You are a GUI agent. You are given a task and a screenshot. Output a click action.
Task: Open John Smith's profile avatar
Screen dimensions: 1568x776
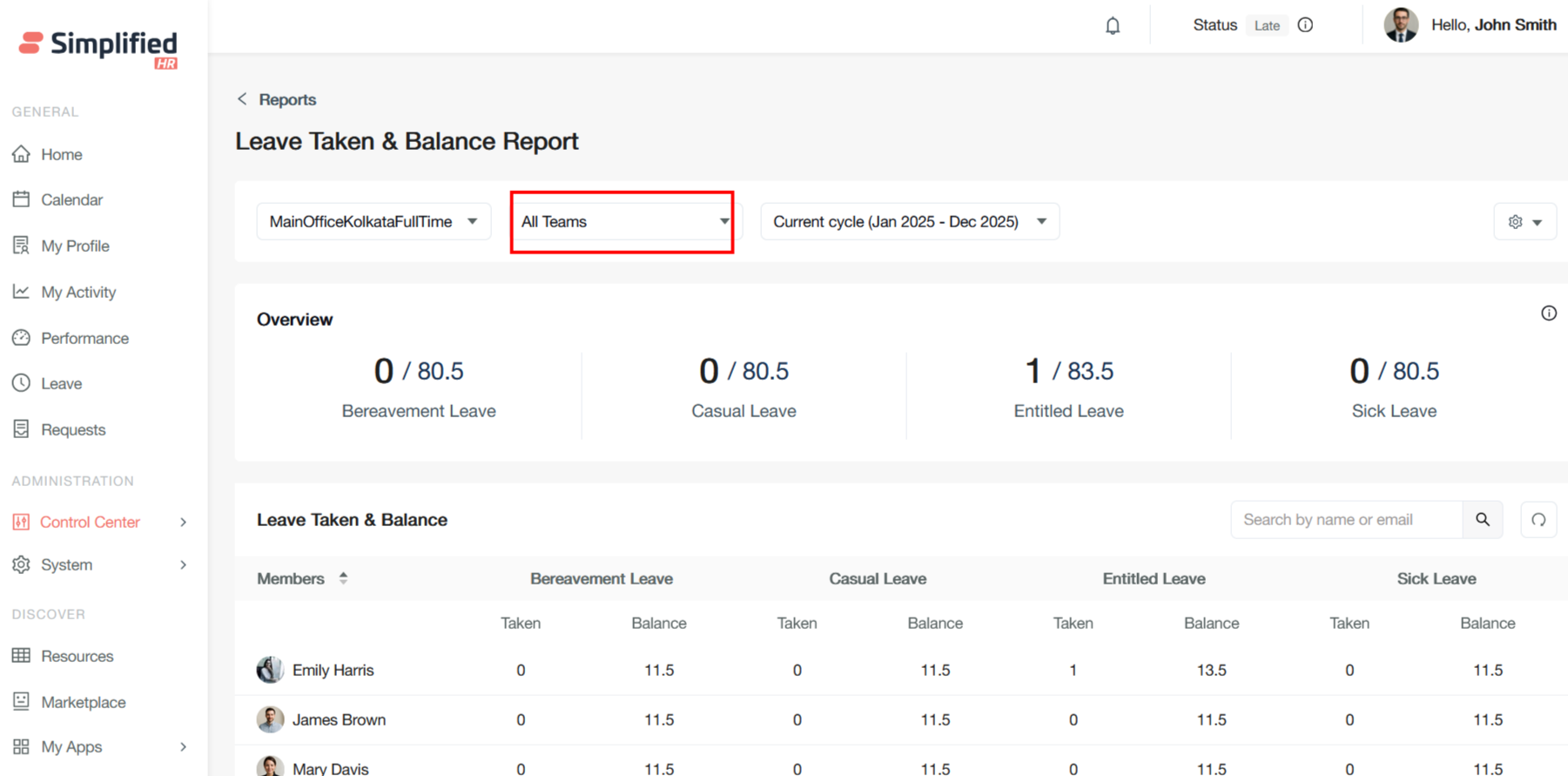coord(1401,25)
